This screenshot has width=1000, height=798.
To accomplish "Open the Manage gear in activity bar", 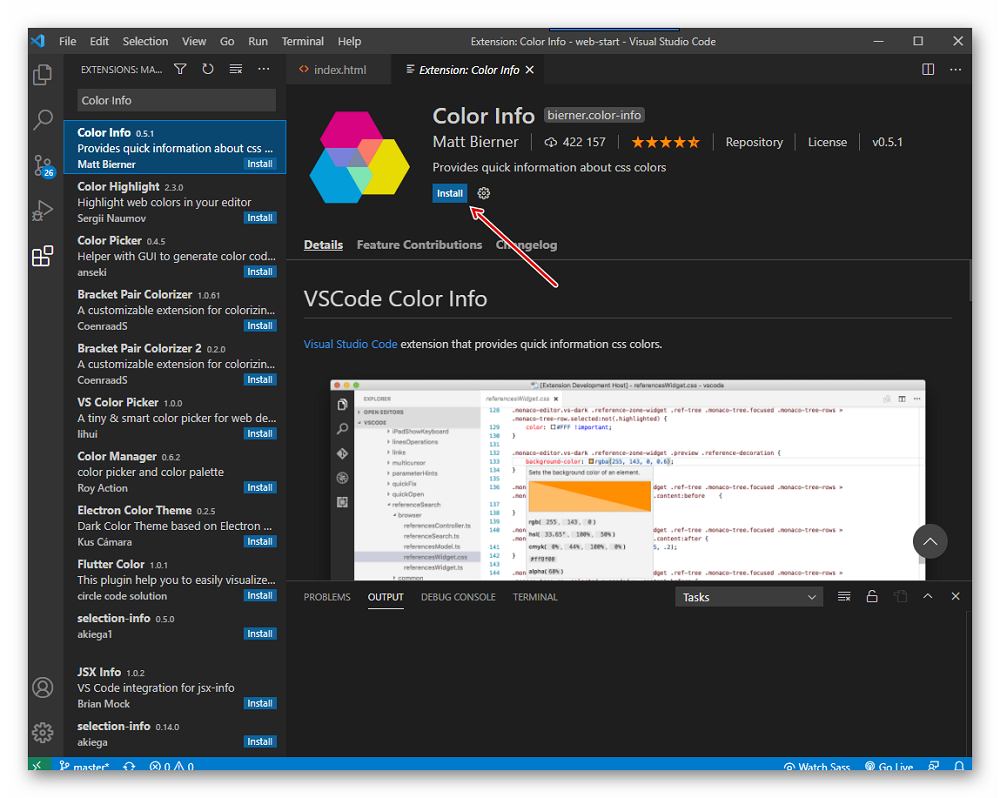I will coord(43,732).
